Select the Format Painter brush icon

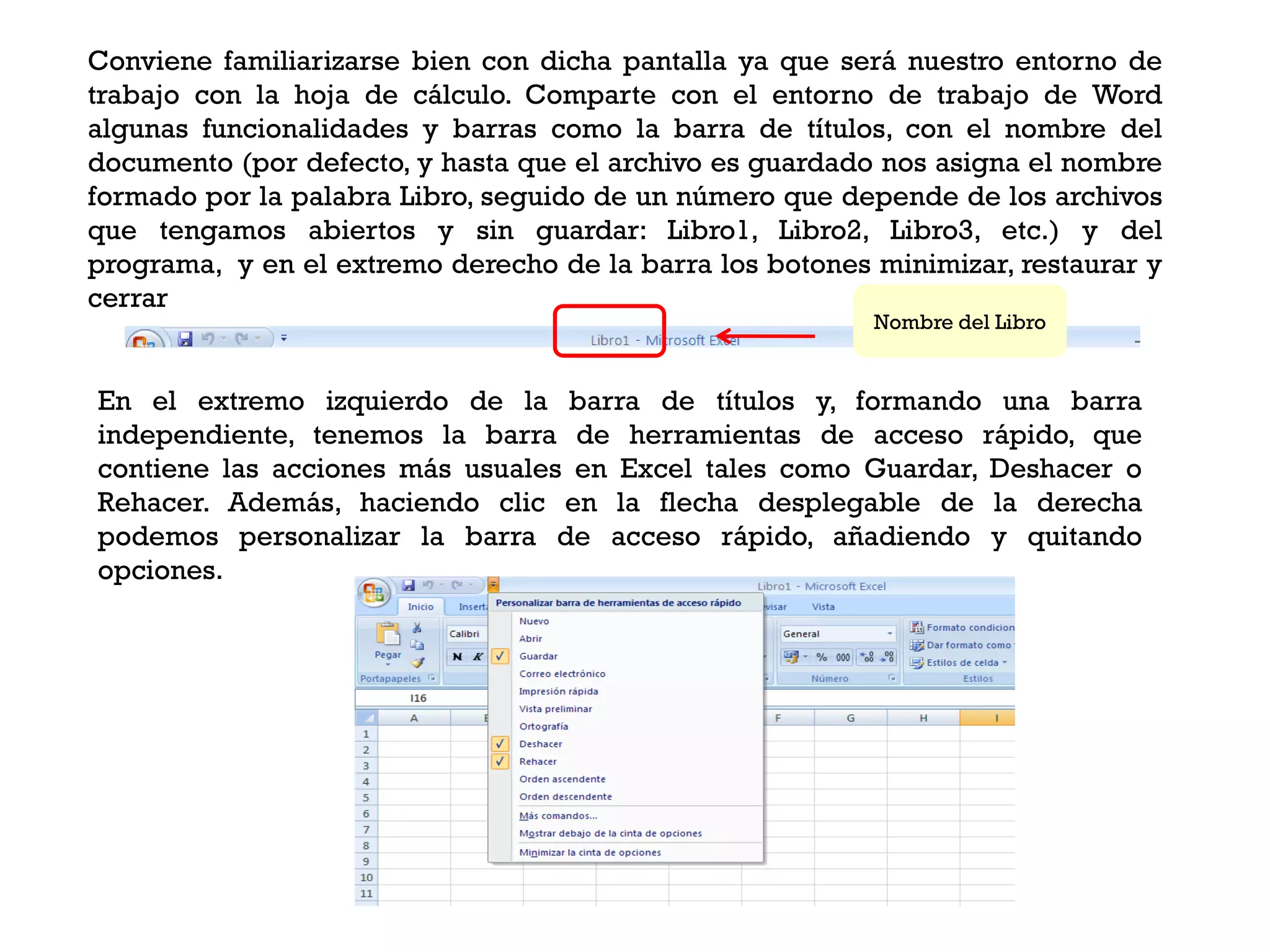417,663
